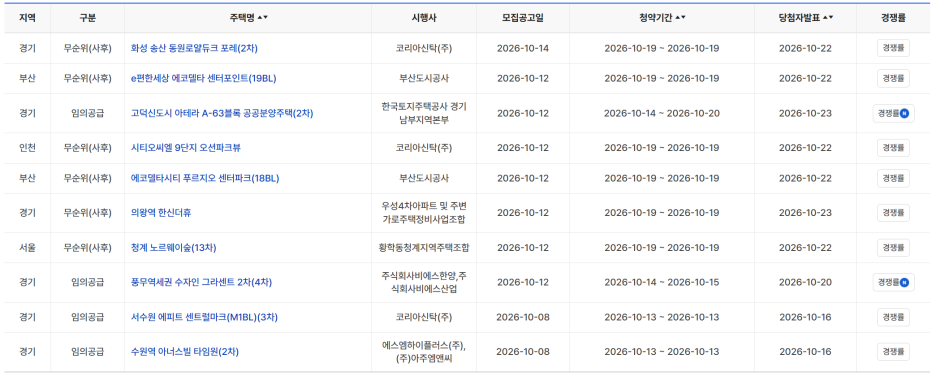
Task: Click the 모집공고일 column header
Action: coord(522,18)
